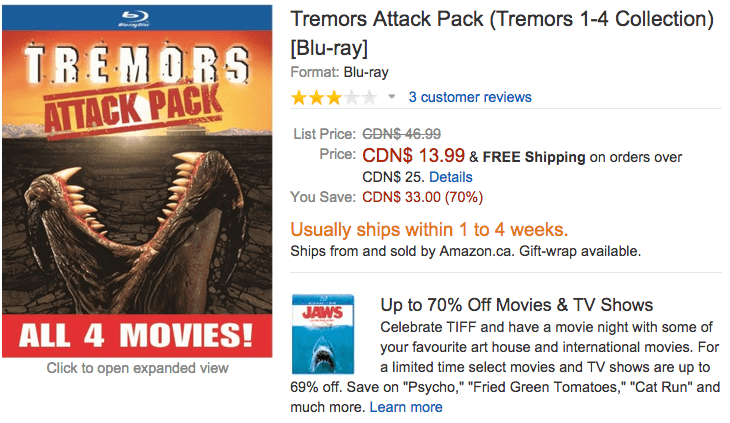Click the CDN$ 13.99 price text
The image size is (730, 423).
pos(413,155)
